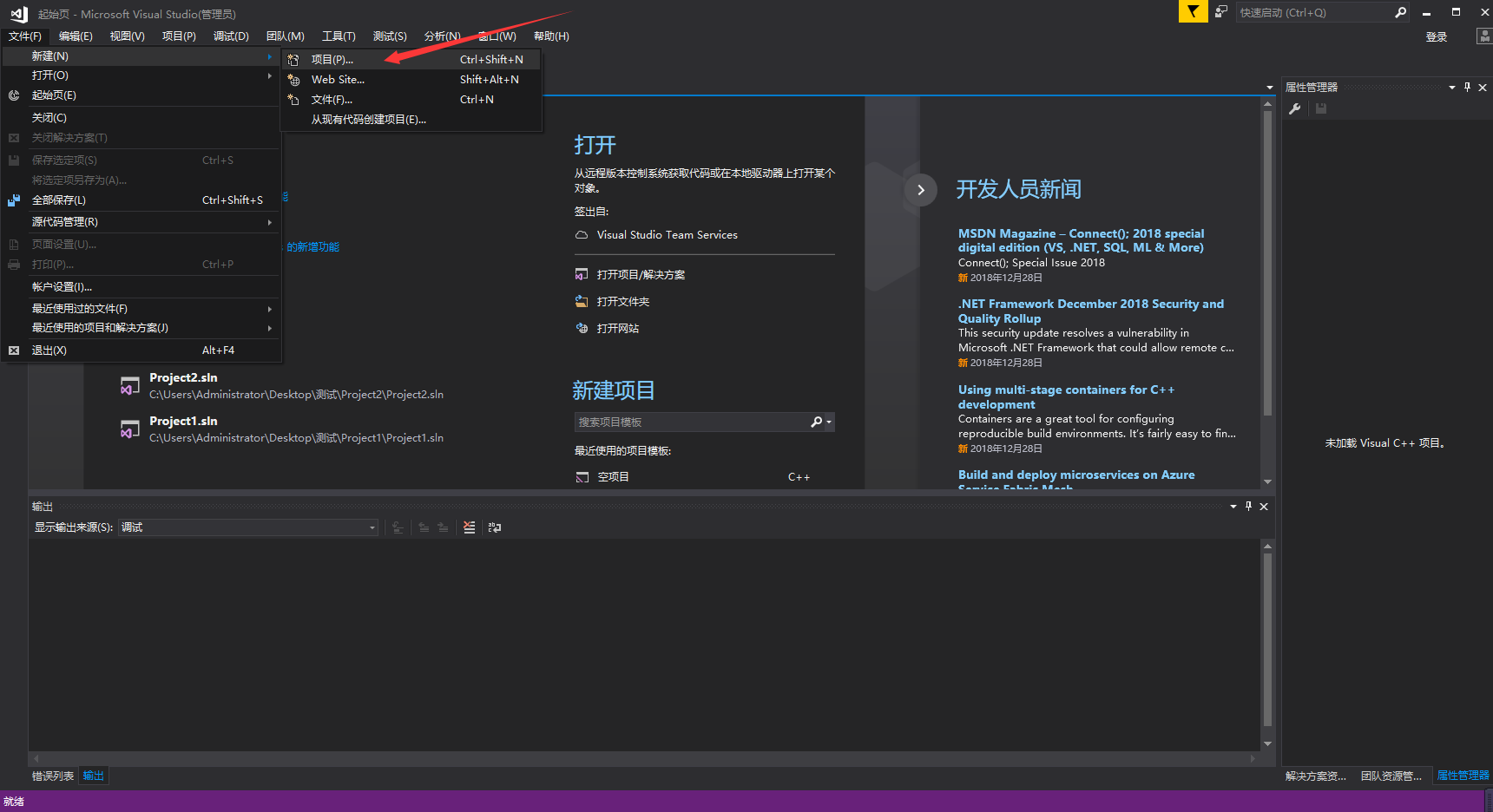Click the start page vertical scrollbar thumb
Viewport: 1493px width, 812px height.
tap(1268, 263)
